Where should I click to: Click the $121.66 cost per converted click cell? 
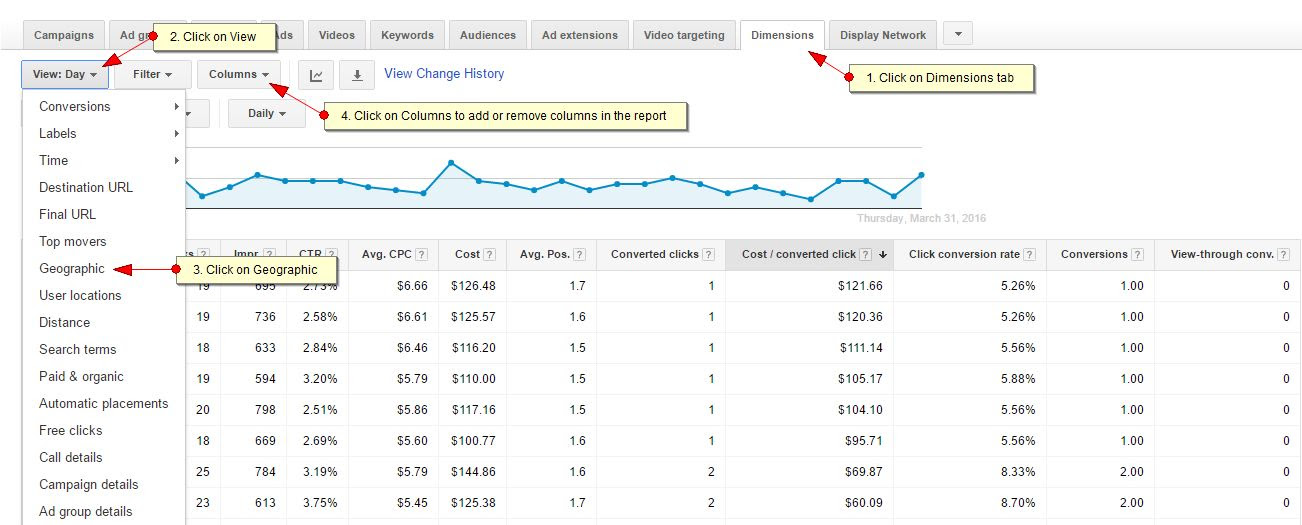coord(810,286)
